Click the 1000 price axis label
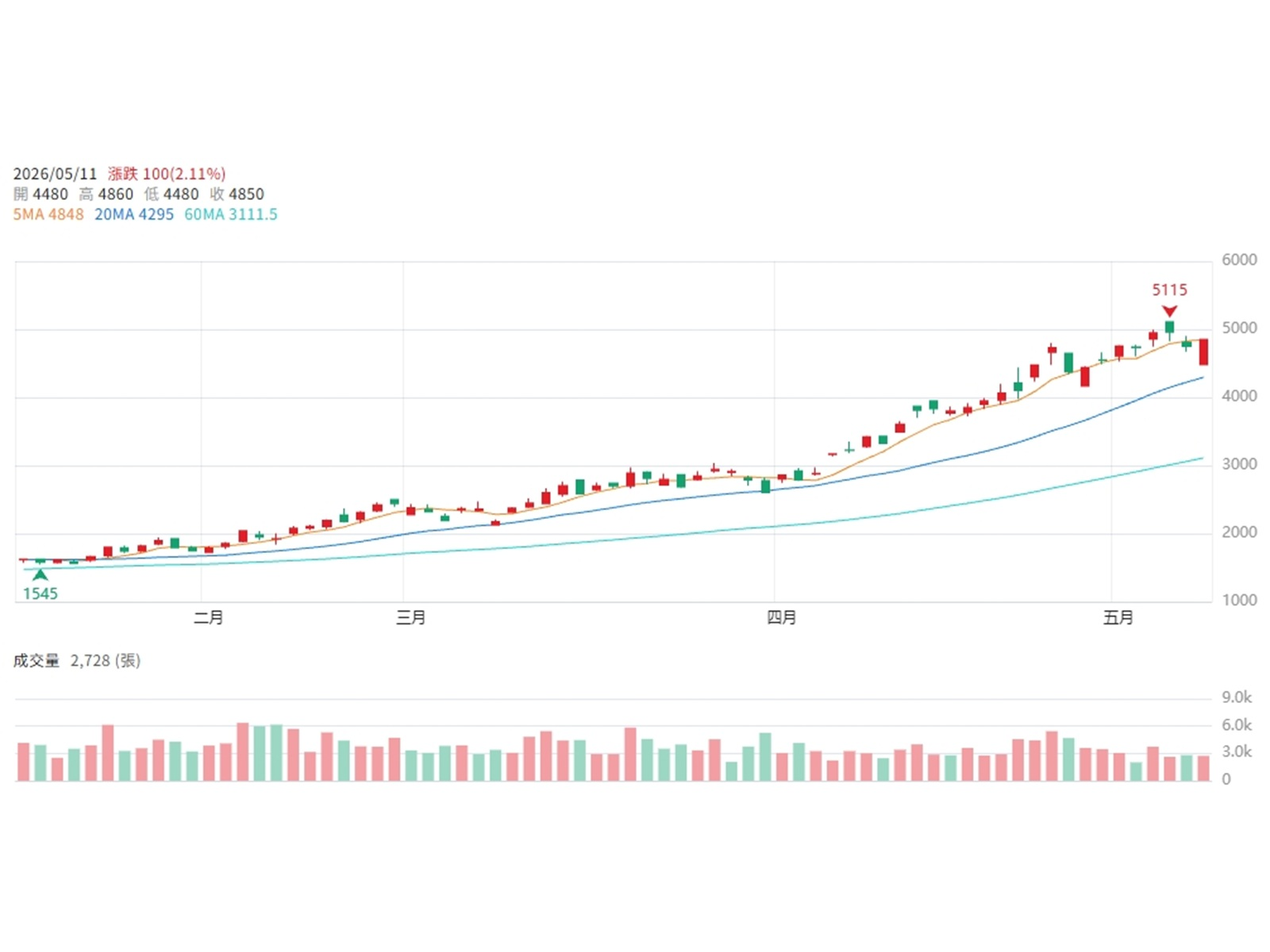This screenshot has height=952, width=1270. click(x=1240, y=601)
